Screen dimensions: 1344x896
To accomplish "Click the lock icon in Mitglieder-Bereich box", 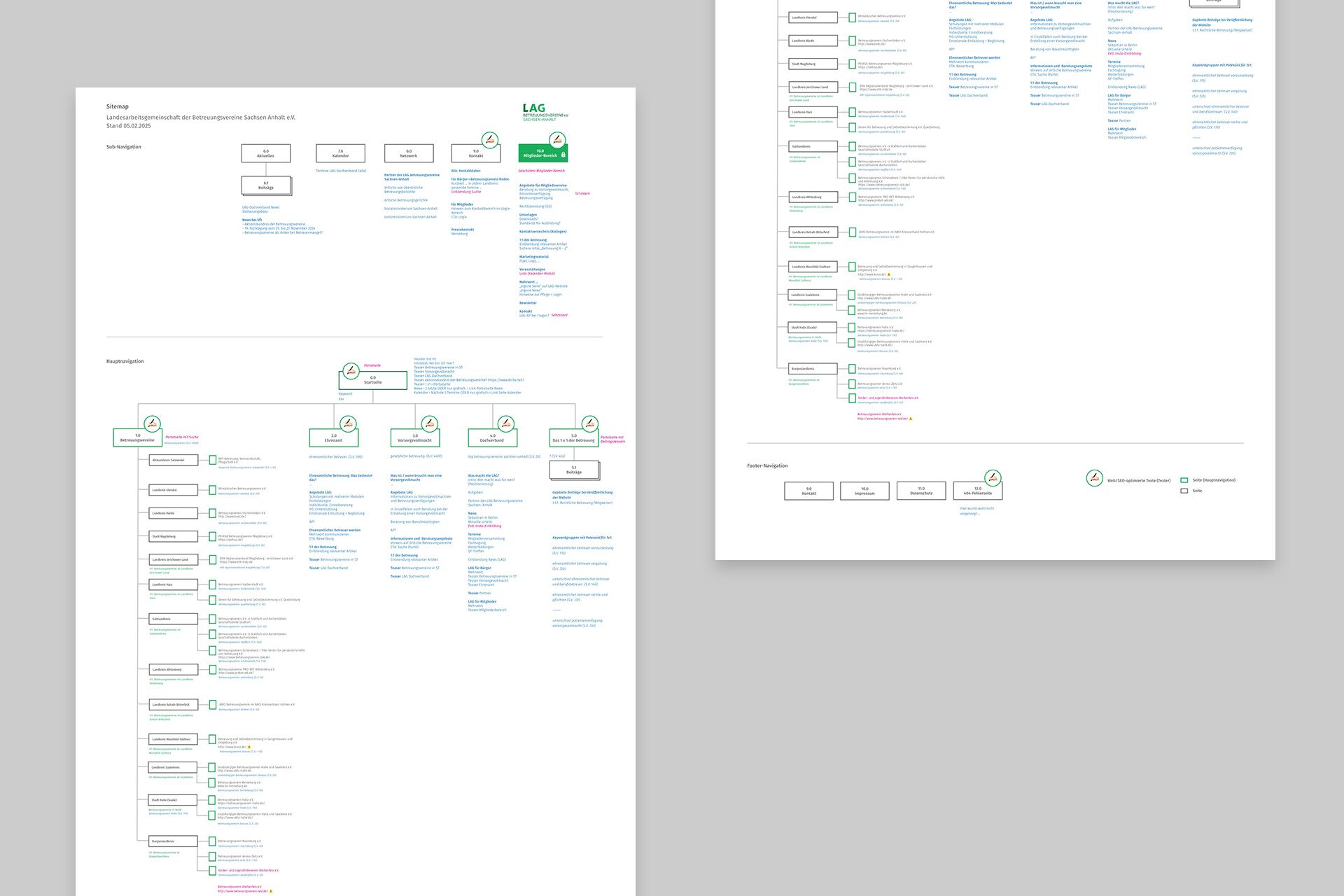I will tap(563, 154).
